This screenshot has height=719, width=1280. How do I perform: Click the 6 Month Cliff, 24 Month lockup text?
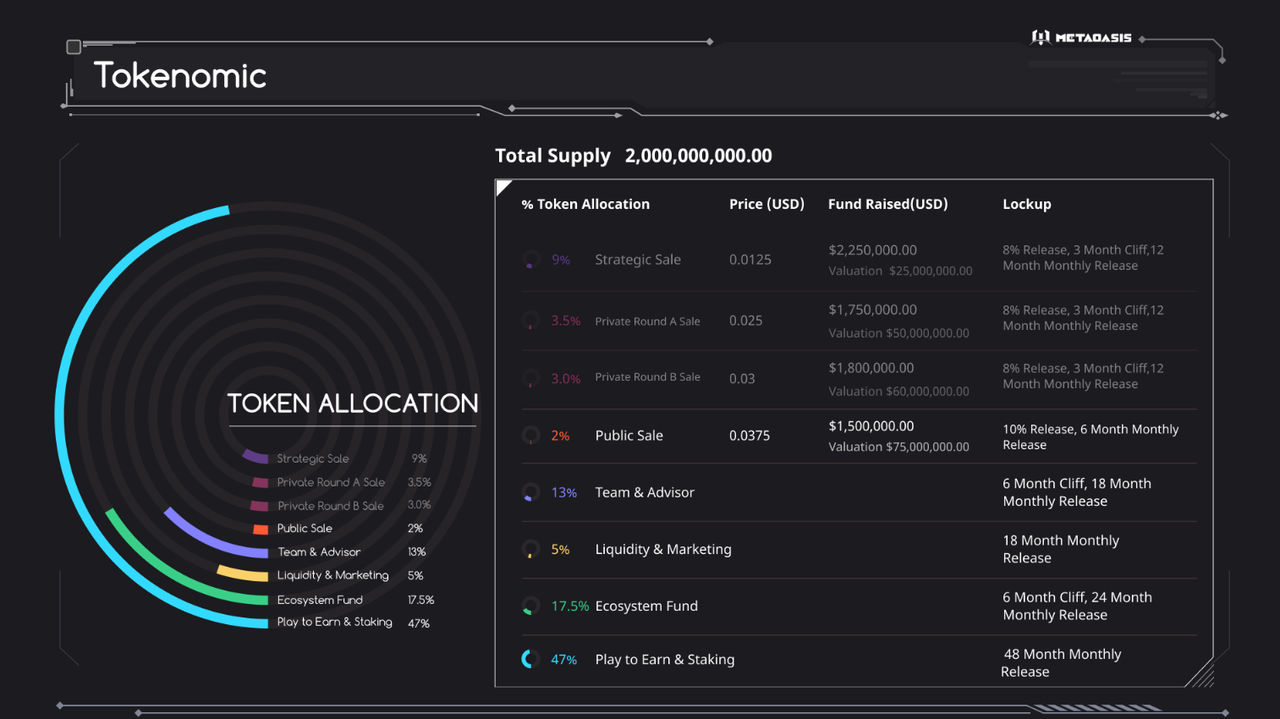[x=1078, y=606]
